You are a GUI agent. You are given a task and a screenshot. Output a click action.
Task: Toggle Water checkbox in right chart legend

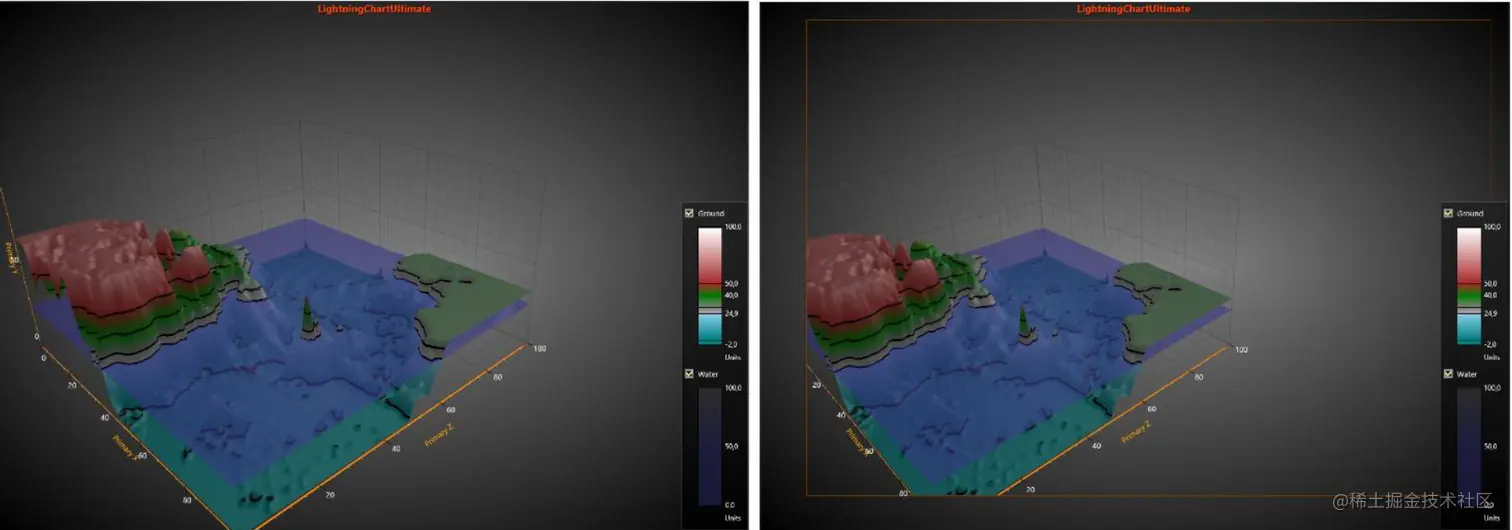[1448, 373]
